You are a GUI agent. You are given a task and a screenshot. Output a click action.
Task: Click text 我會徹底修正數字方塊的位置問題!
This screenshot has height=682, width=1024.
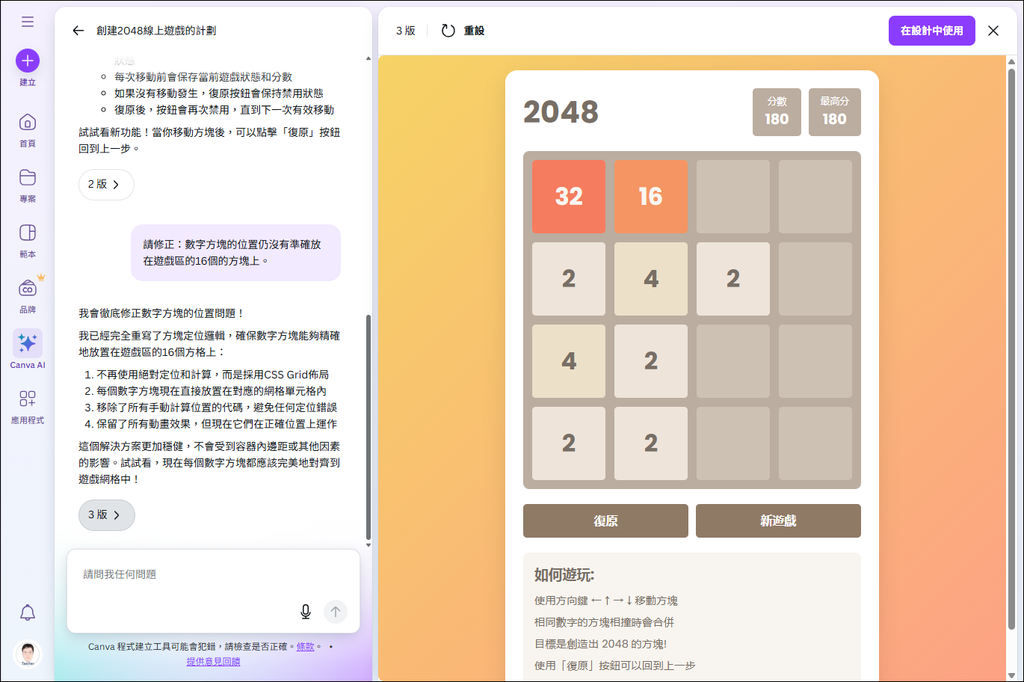[161, 314]
